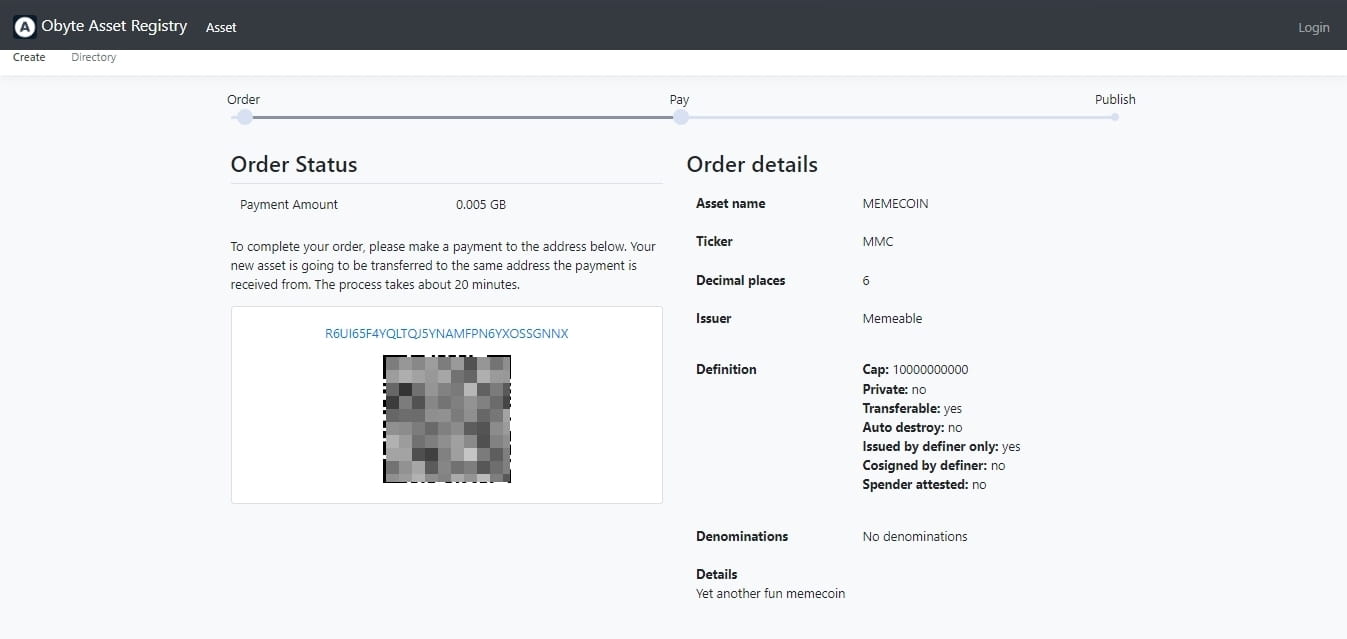
Task: Click the Order step circle marker
Action: pyautogui.click(x=245, y=117)
